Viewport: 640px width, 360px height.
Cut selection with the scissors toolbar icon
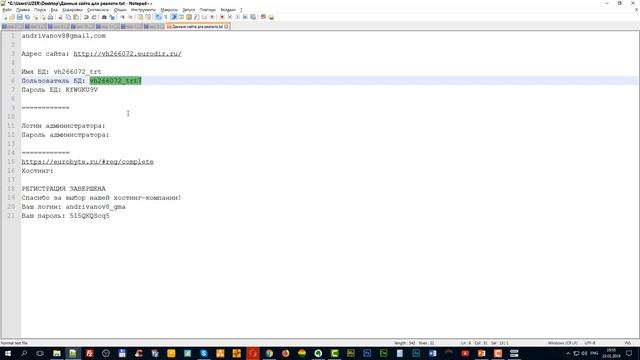60,17
